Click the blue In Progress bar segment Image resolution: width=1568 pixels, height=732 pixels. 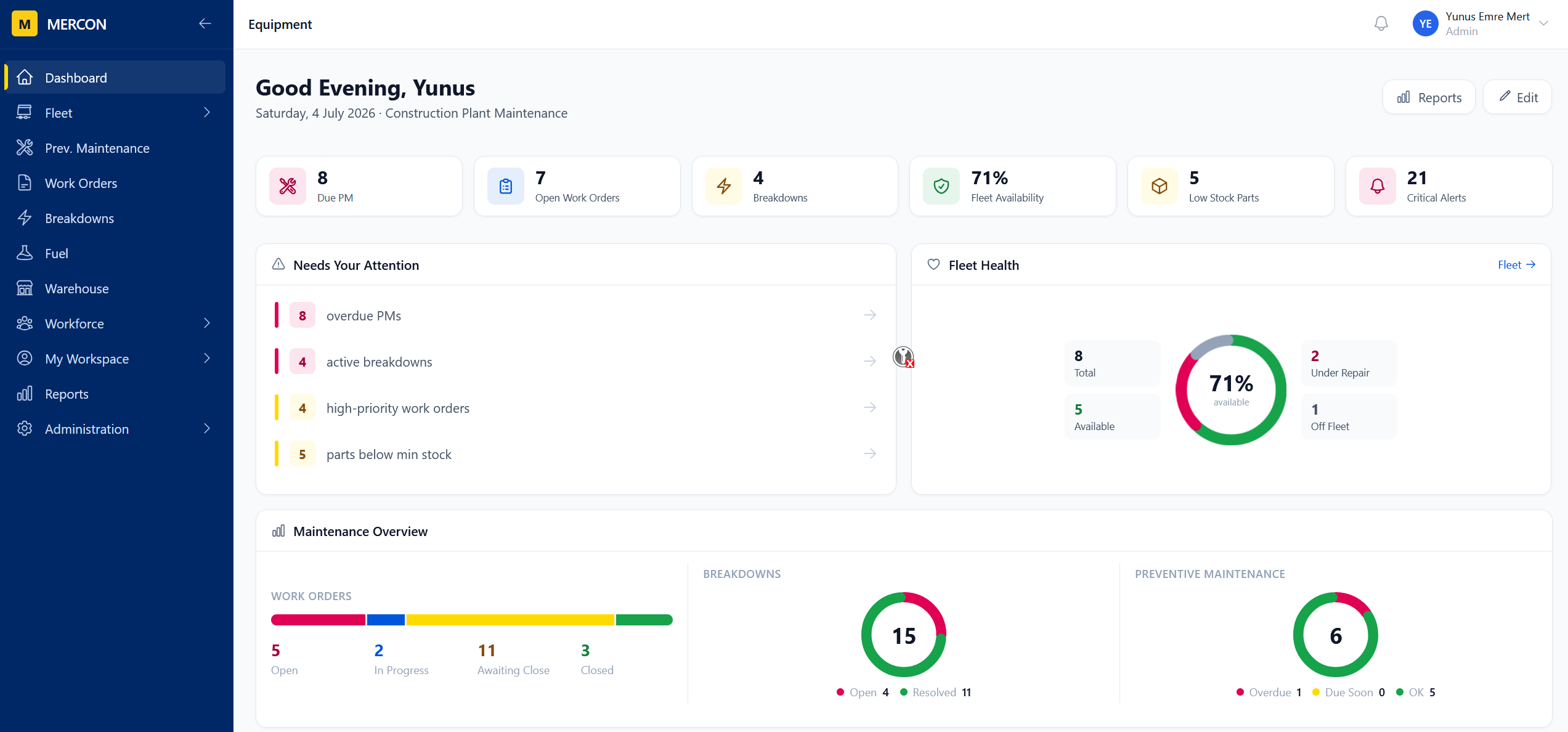[386, 620]
